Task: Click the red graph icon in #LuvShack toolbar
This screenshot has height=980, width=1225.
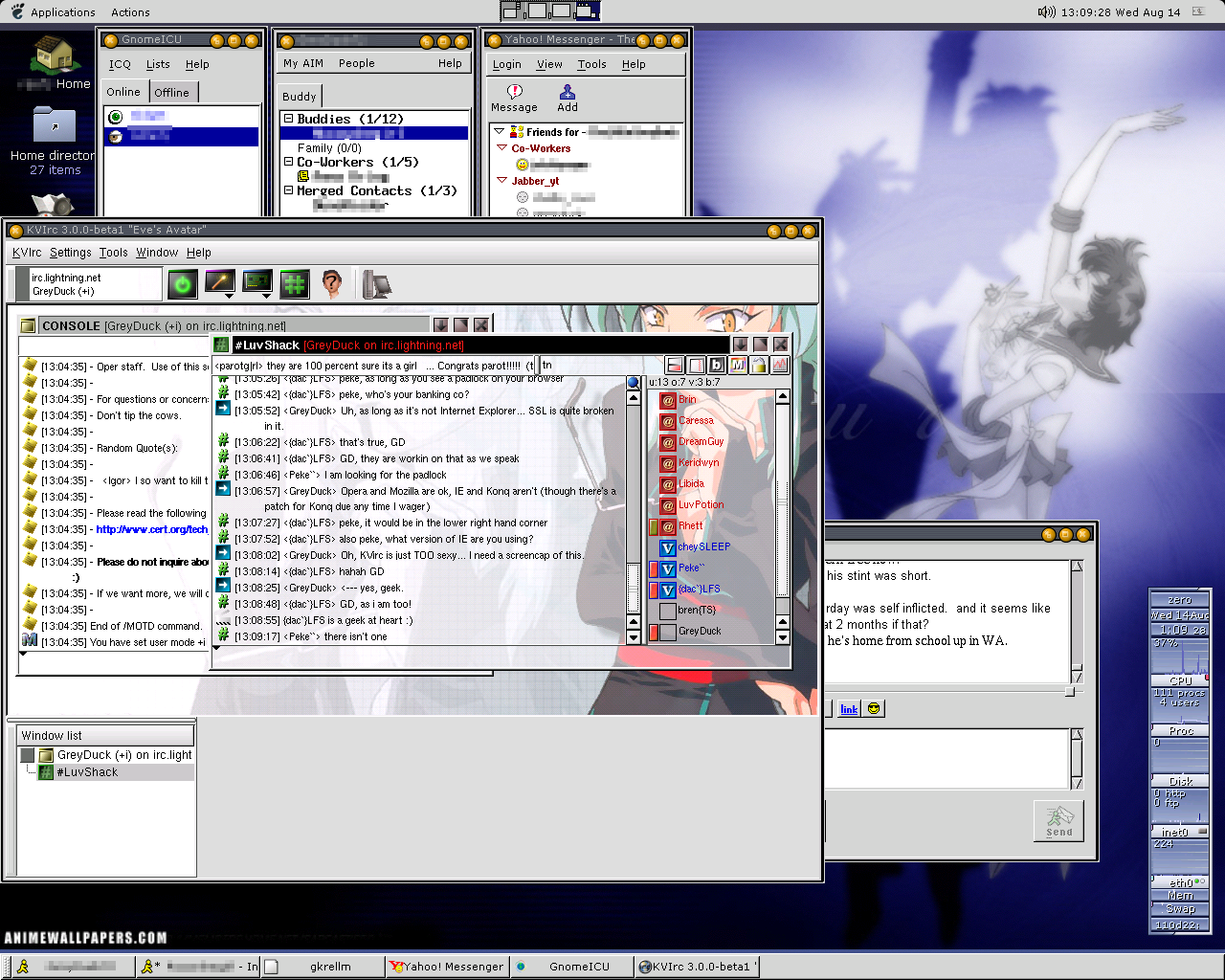Action: [780, 365]
